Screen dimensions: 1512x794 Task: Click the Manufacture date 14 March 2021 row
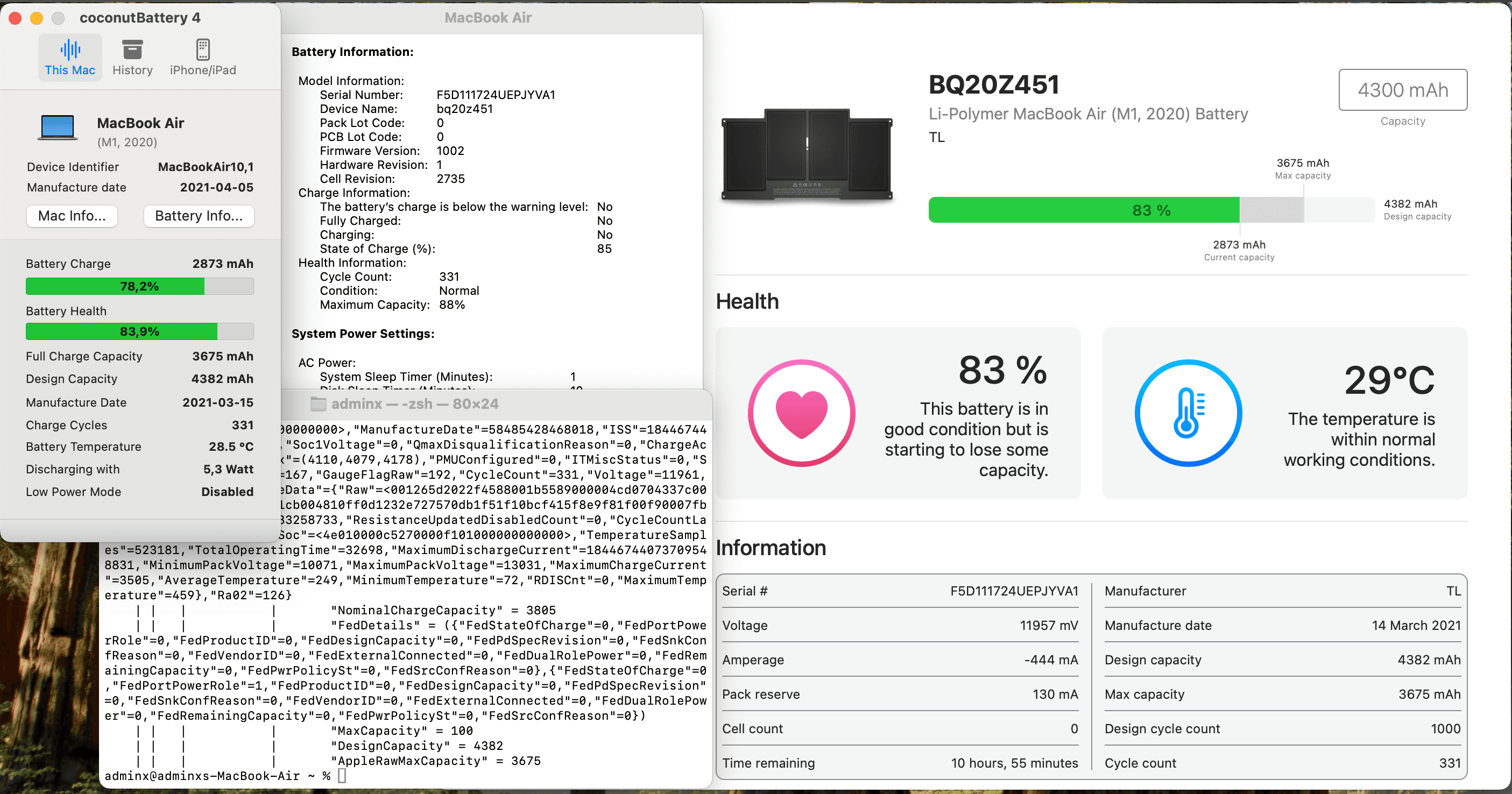[x=1282, y=626]
